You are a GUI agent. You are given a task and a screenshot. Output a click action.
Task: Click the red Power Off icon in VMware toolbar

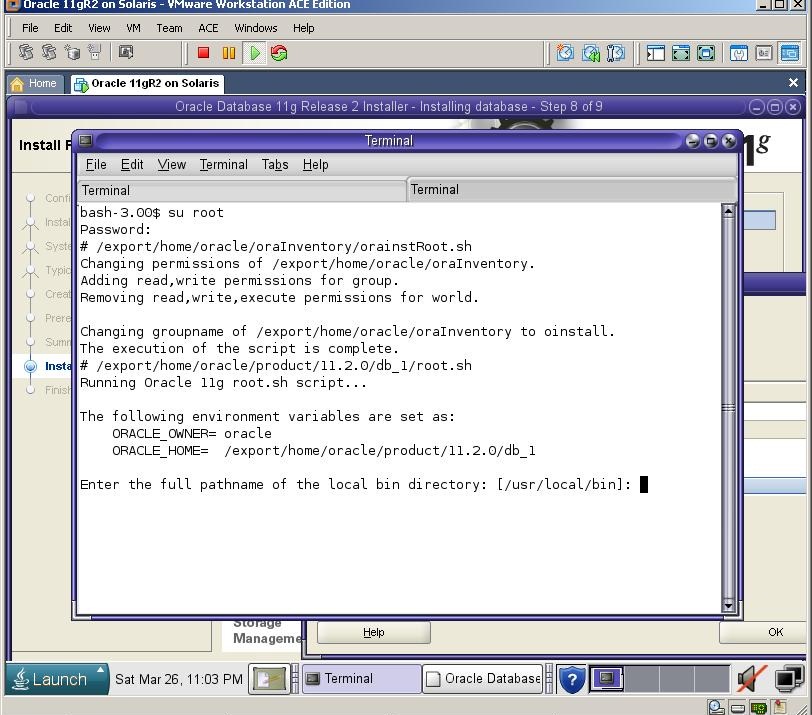click(x=203, y=52)
